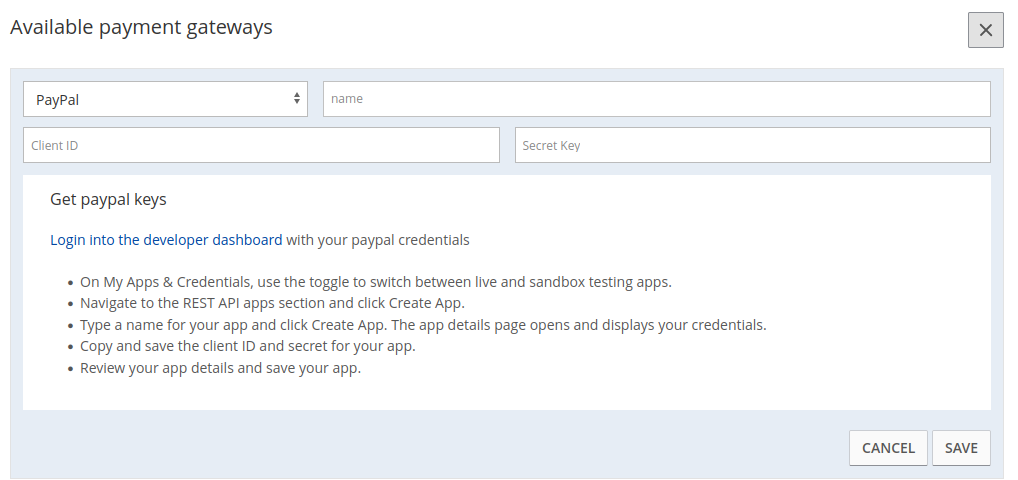
Task: Open the PayPal gateway type dropdown
Action: pyautogui.click(x=166, y=99)
